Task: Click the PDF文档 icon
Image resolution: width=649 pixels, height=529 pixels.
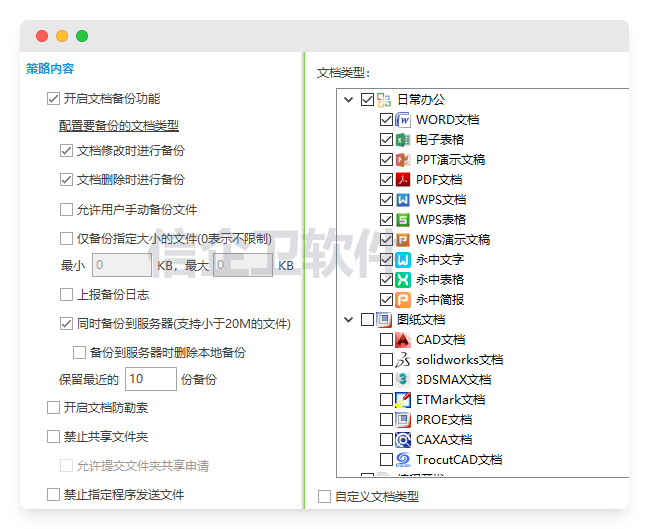Action: 403,180
